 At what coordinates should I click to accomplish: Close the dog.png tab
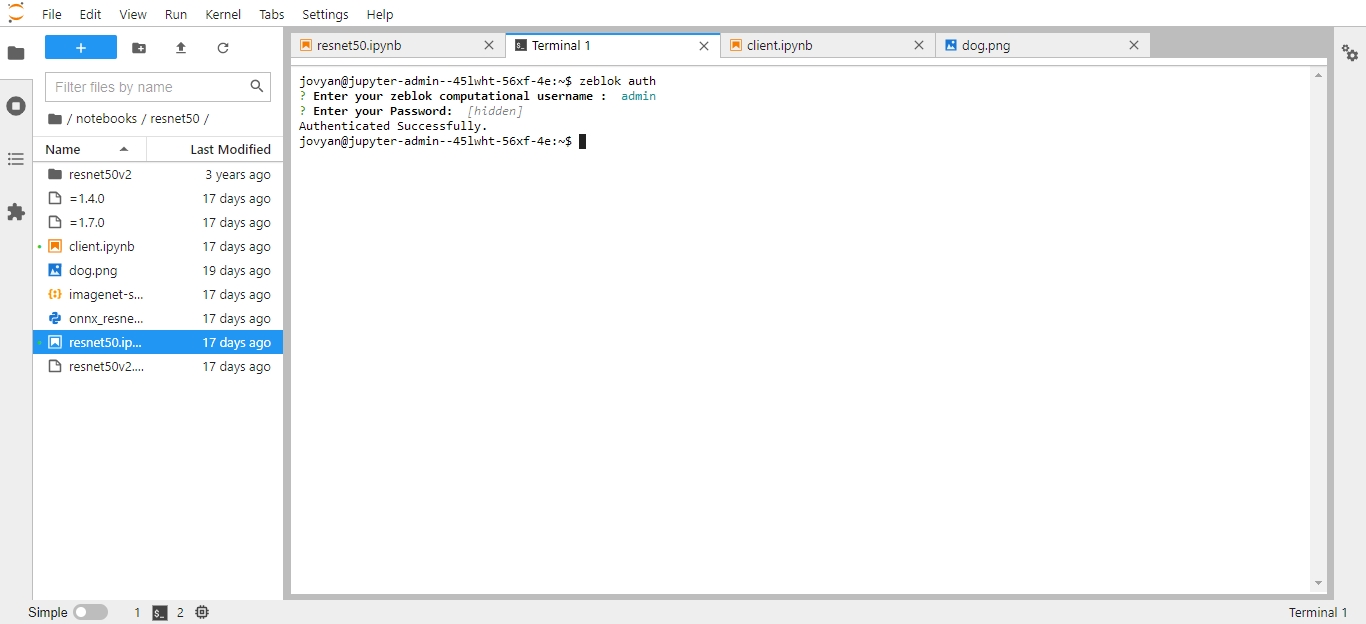tap(1134, 45)
